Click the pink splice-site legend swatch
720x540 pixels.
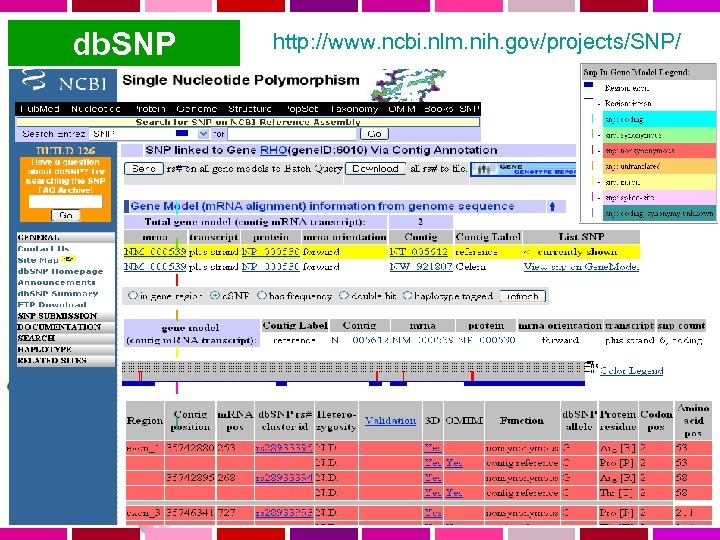tap(659, 197)
